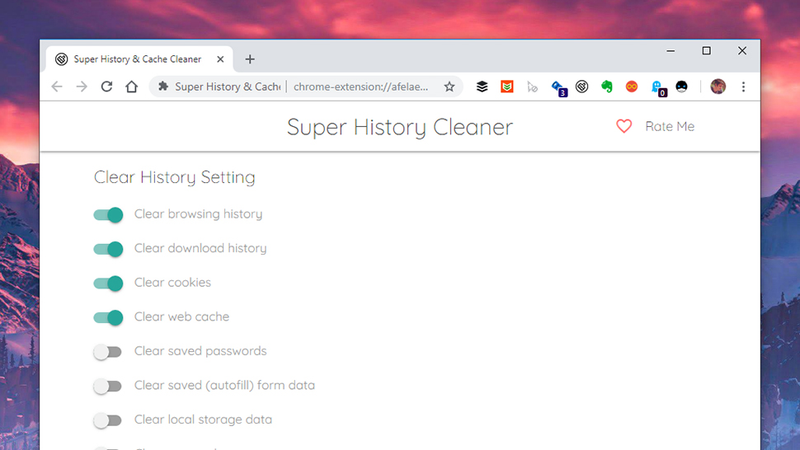
Task: Click the Clear saved passwords label
Action: click(201, 351)
